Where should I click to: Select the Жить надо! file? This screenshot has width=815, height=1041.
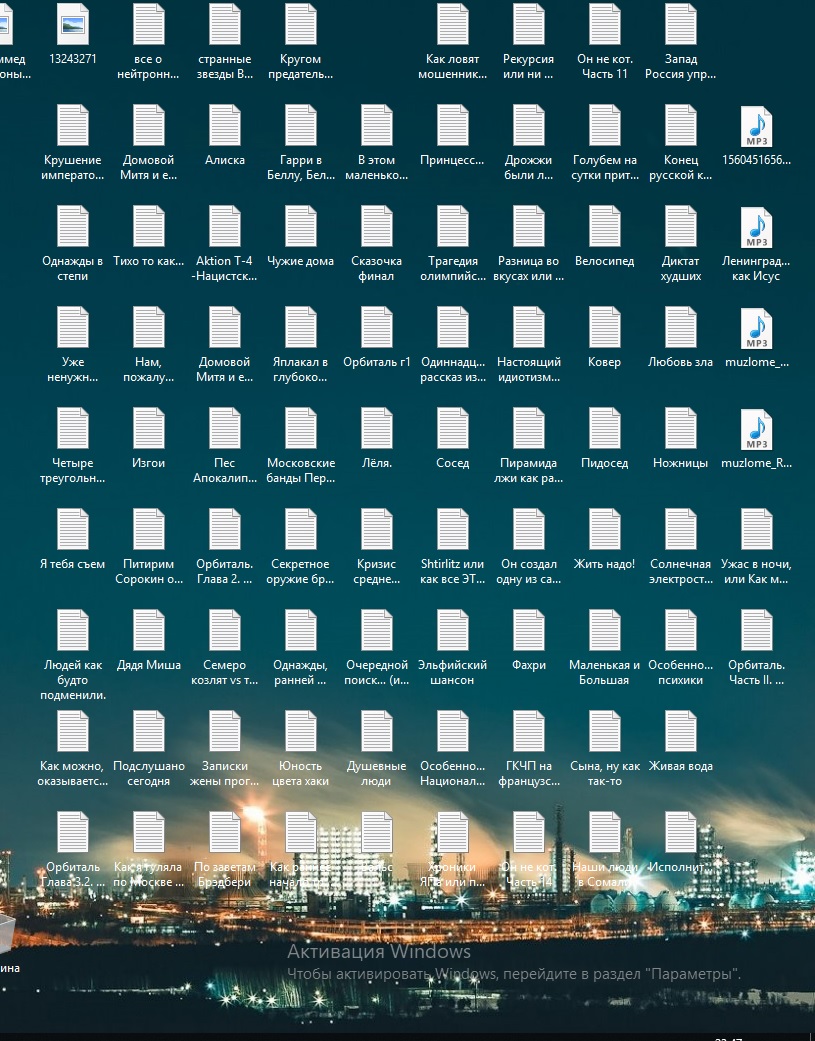click(x=605, y=531)
